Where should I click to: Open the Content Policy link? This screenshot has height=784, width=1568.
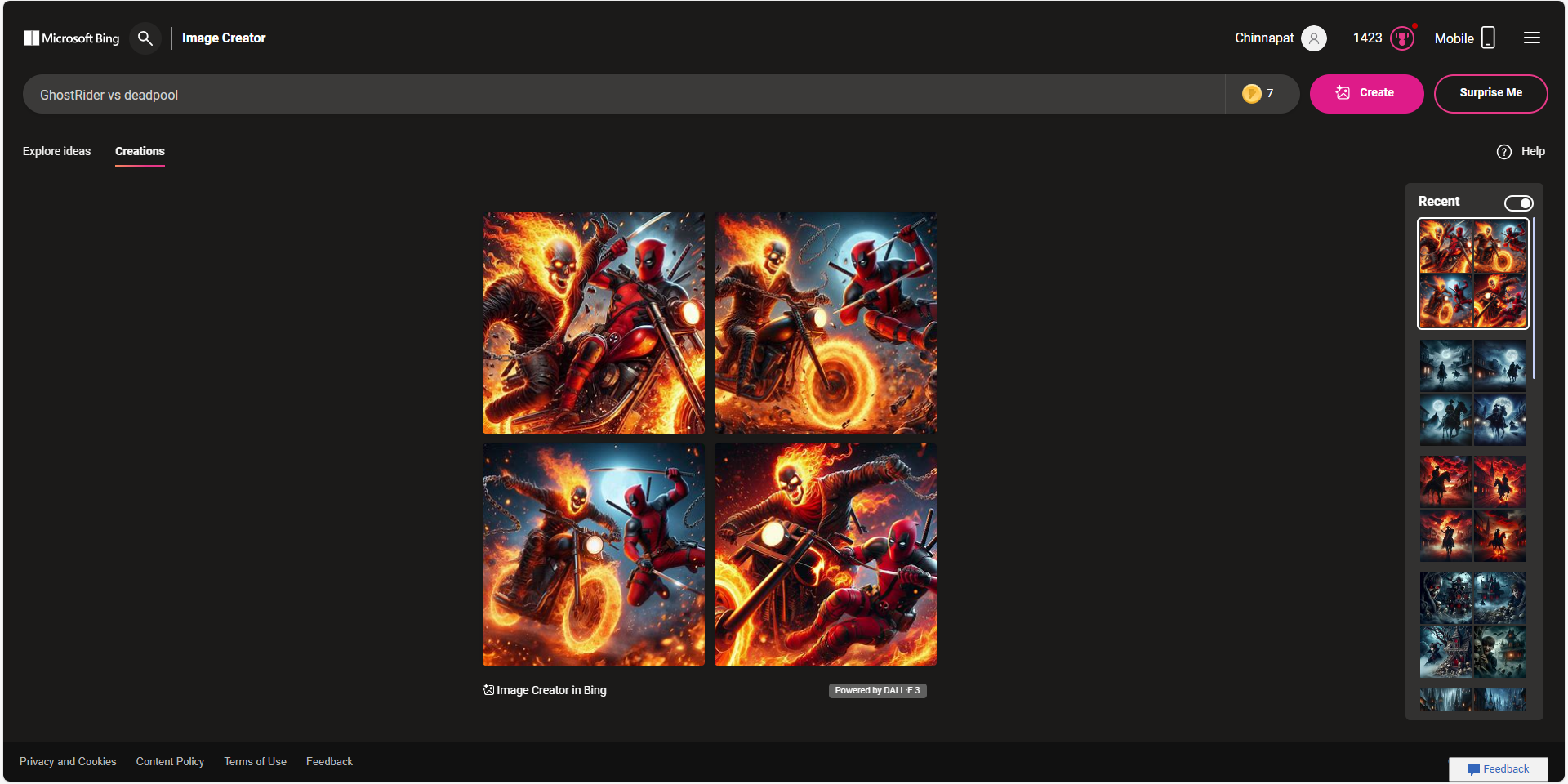170,761
